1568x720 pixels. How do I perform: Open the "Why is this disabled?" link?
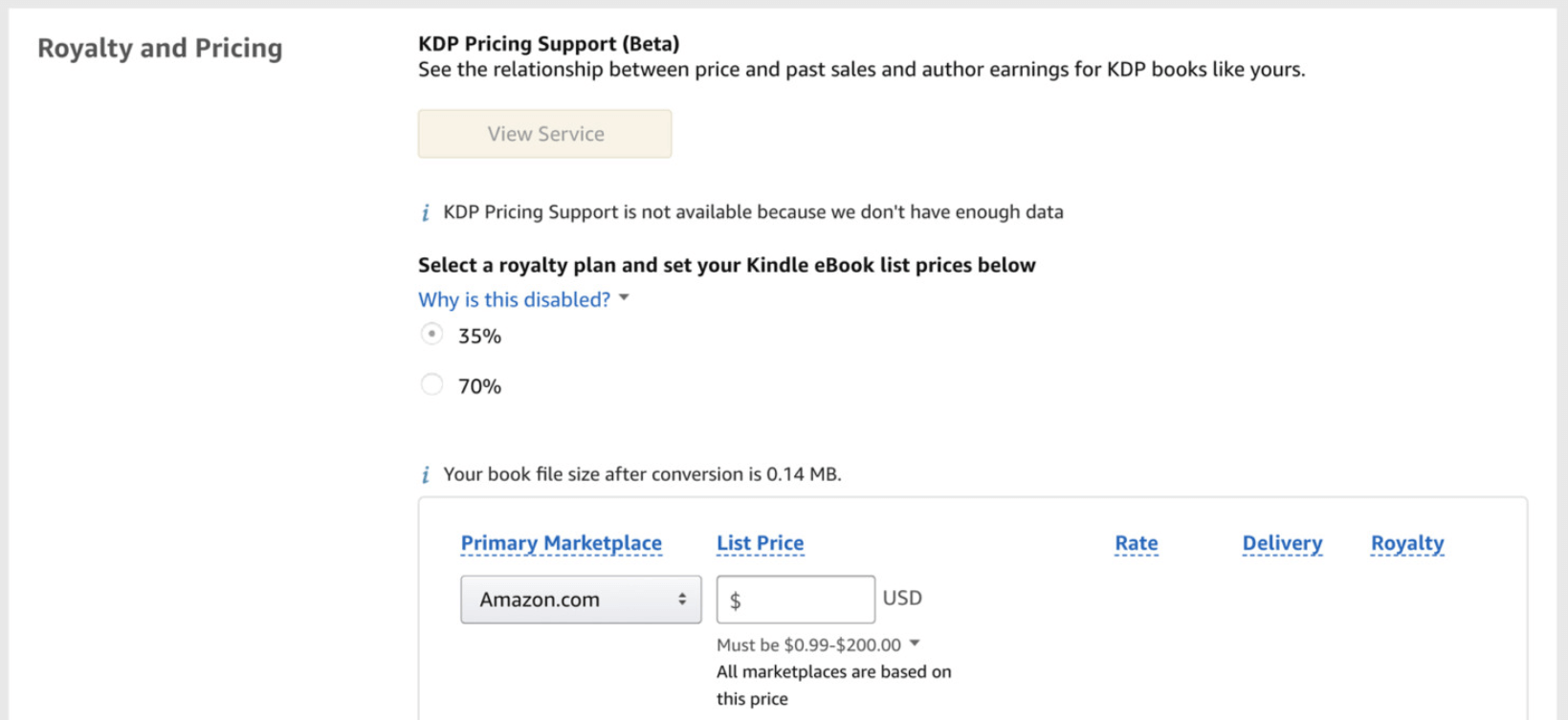(x=513, y=299)
